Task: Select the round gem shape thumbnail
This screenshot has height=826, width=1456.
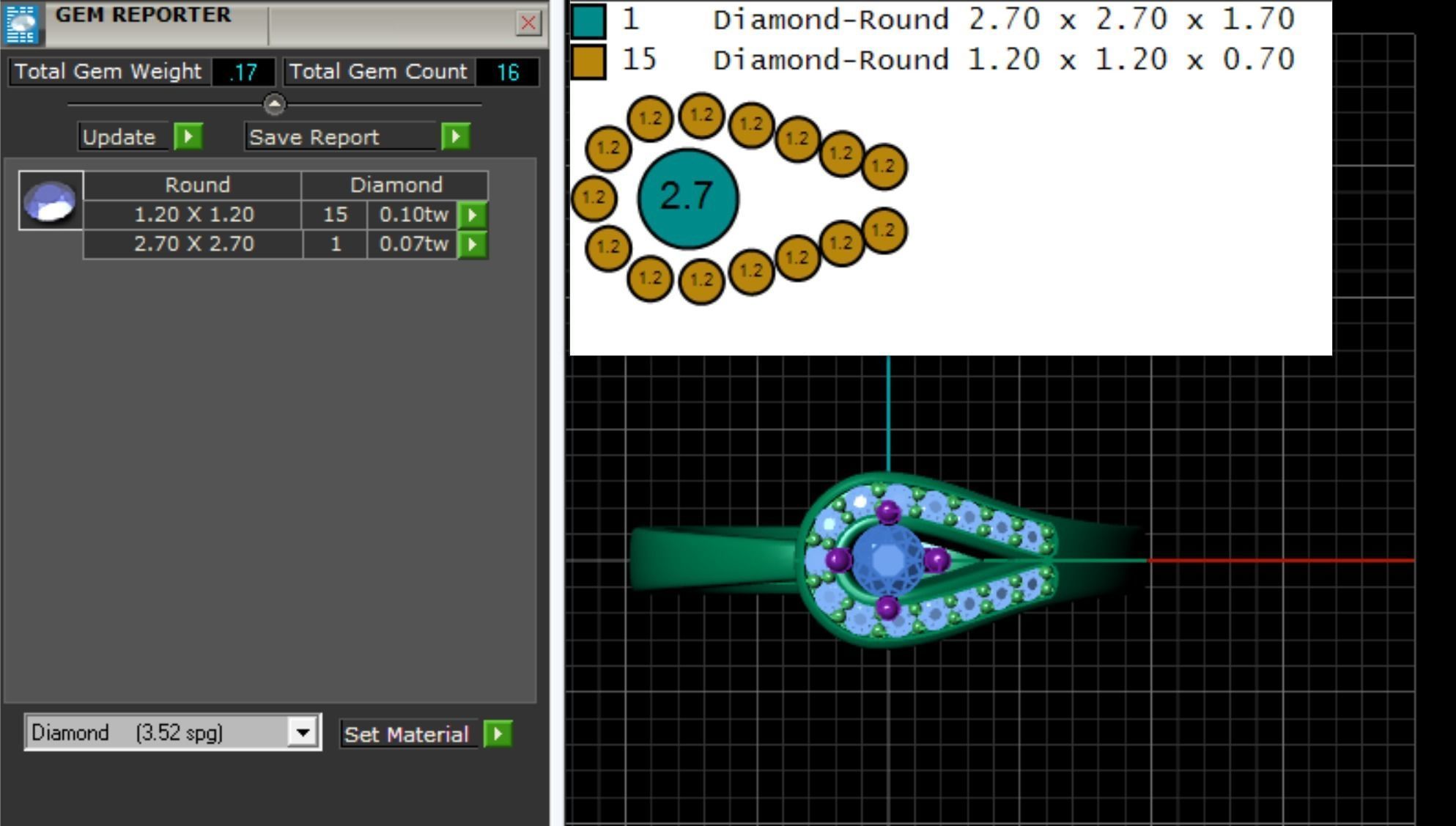Action: point(51,201)
